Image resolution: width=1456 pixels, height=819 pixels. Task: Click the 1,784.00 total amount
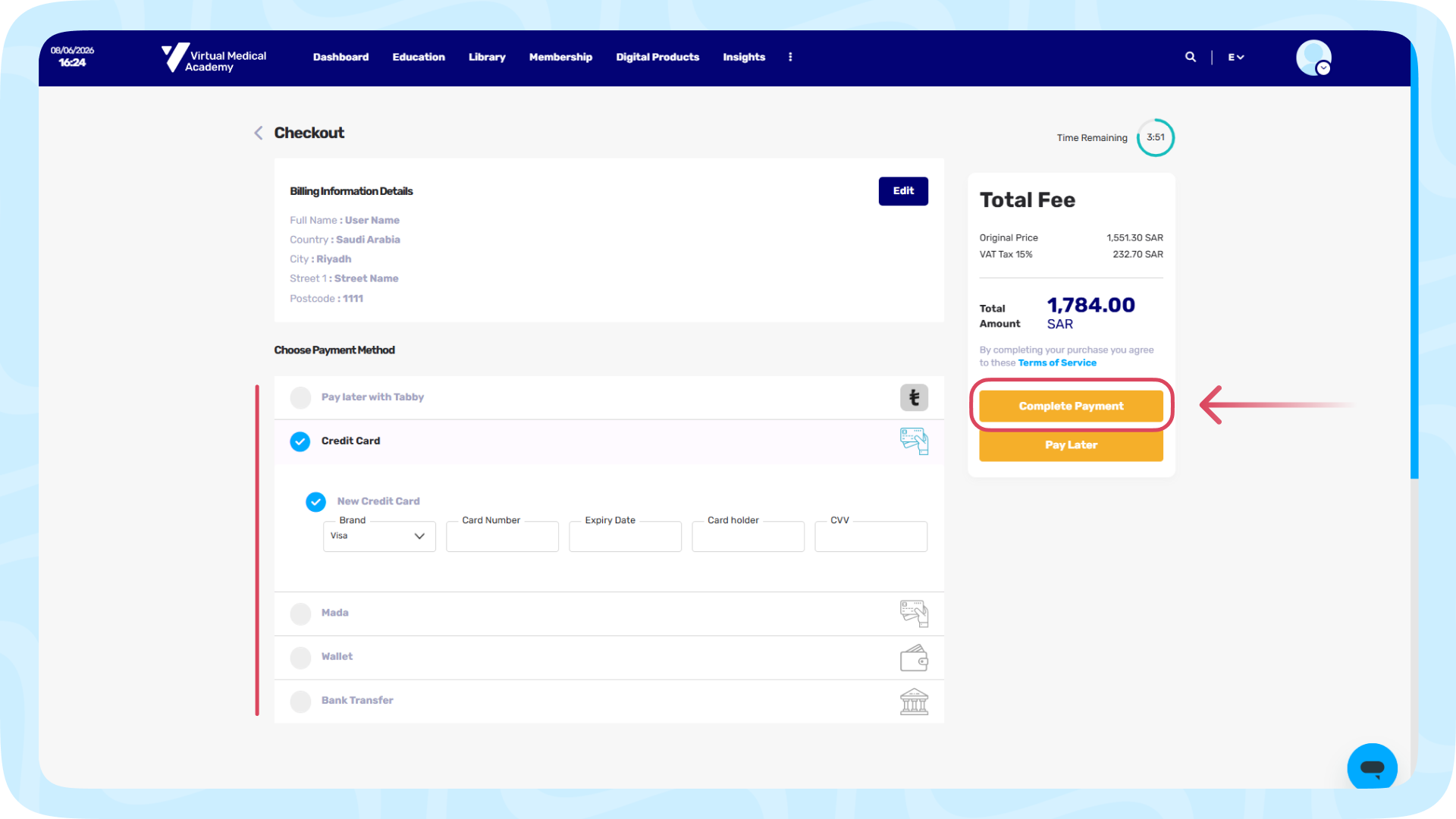[x=1091, y=306]
